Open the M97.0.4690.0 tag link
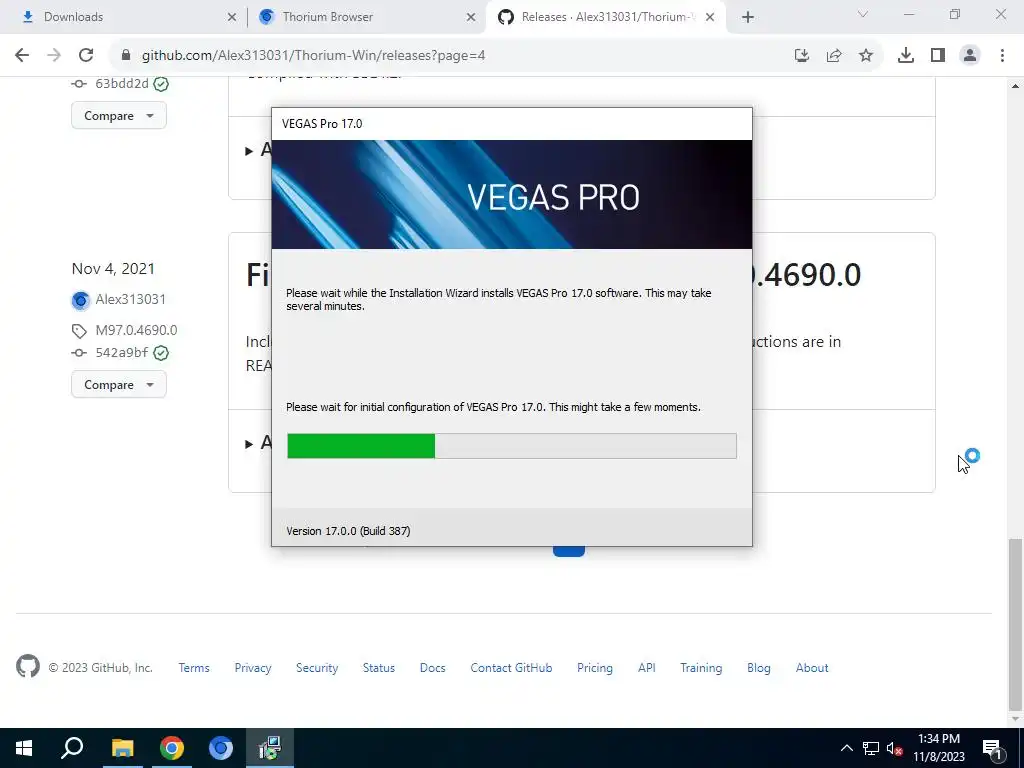This screenshot has width=1024, height=768. [136, 330]
